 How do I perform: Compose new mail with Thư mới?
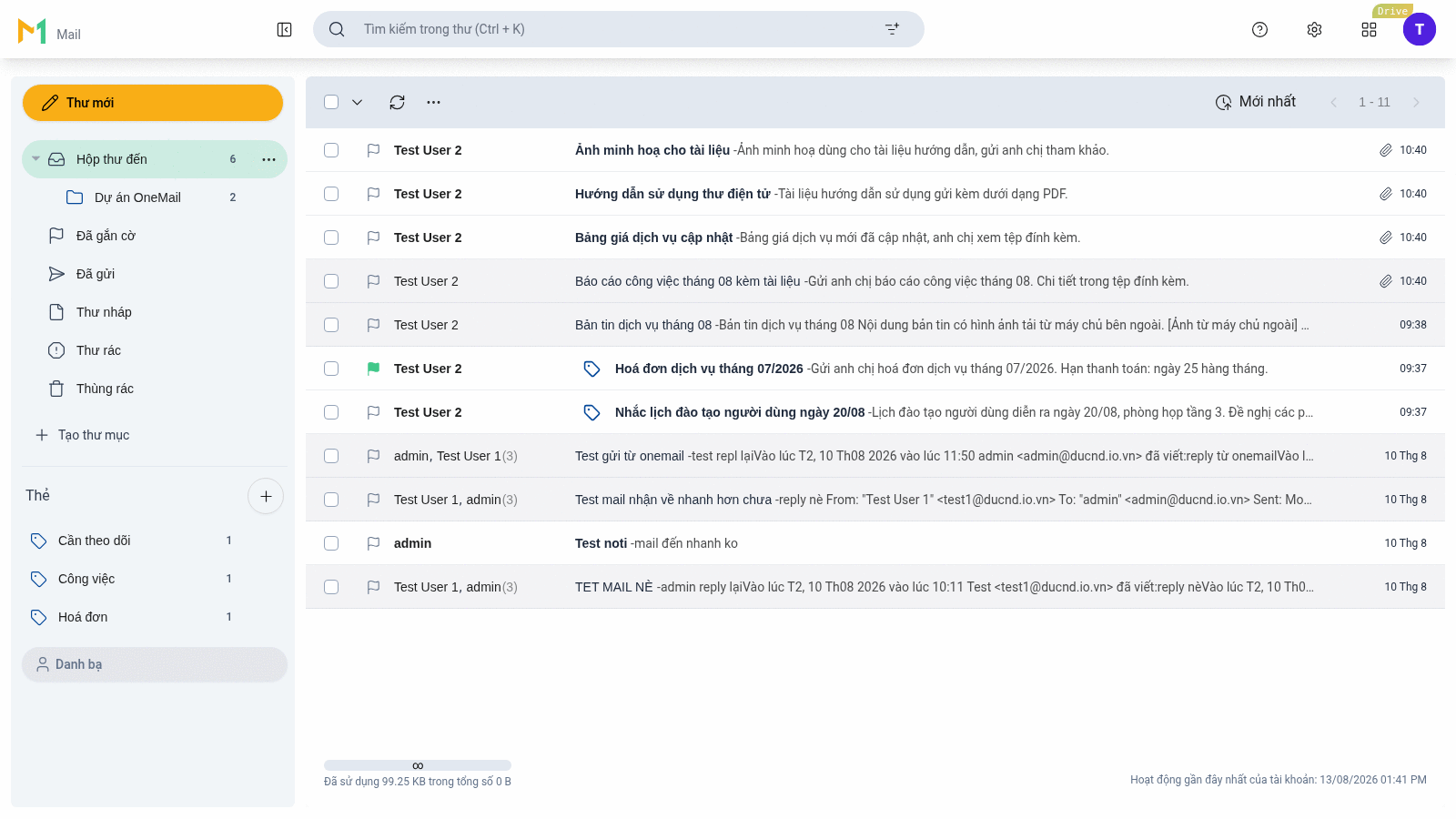(x=153, y=103)
